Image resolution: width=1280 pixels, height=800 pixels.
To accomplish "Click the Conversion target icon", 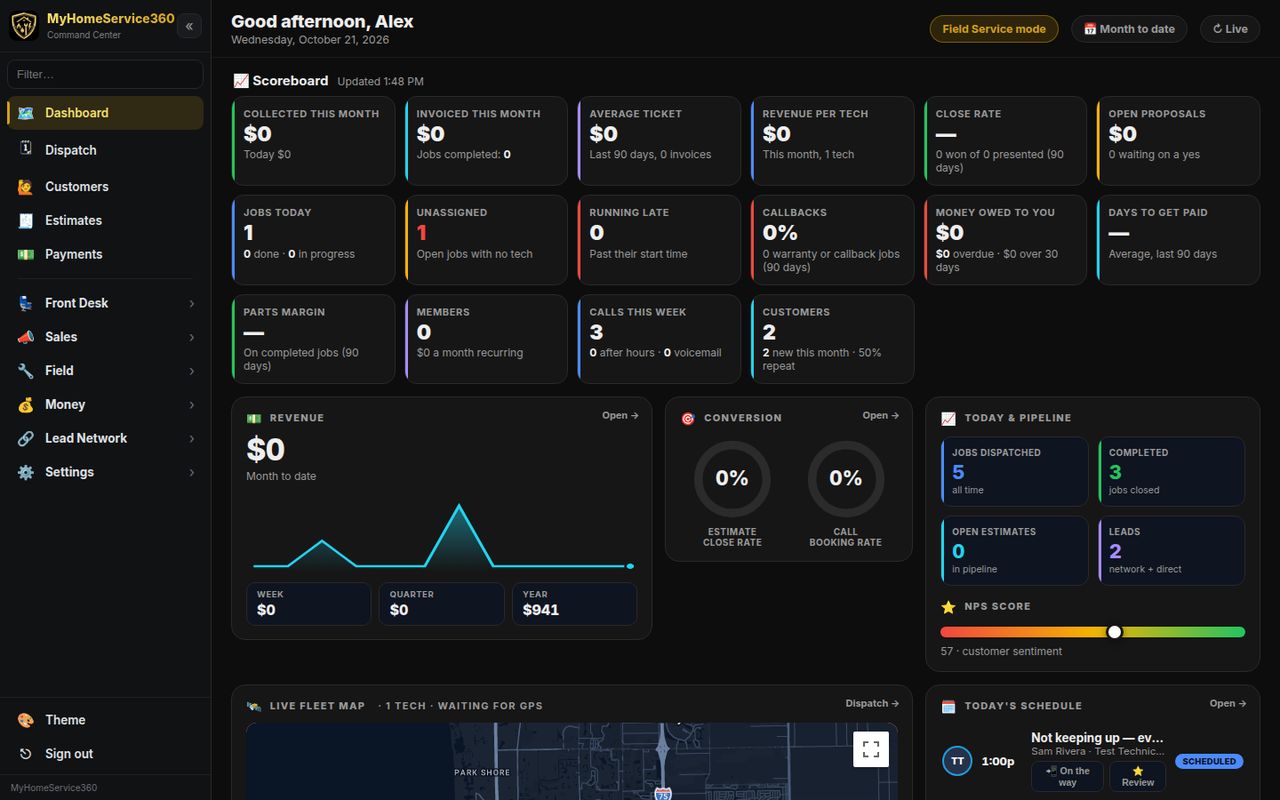I will pyautogui.click(x=688, y=418).
